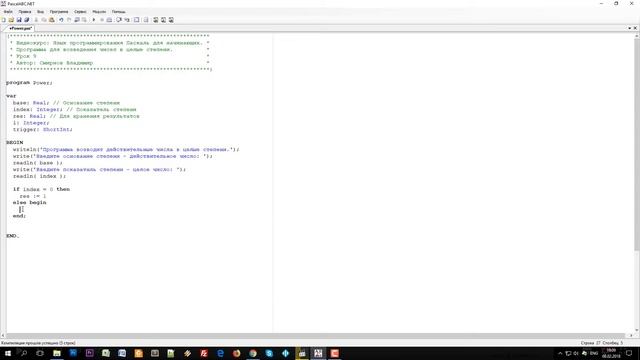Click the 'readln( base );' line
The width and height of the screenshot is (640, 360).
click(x=38, y=163)
